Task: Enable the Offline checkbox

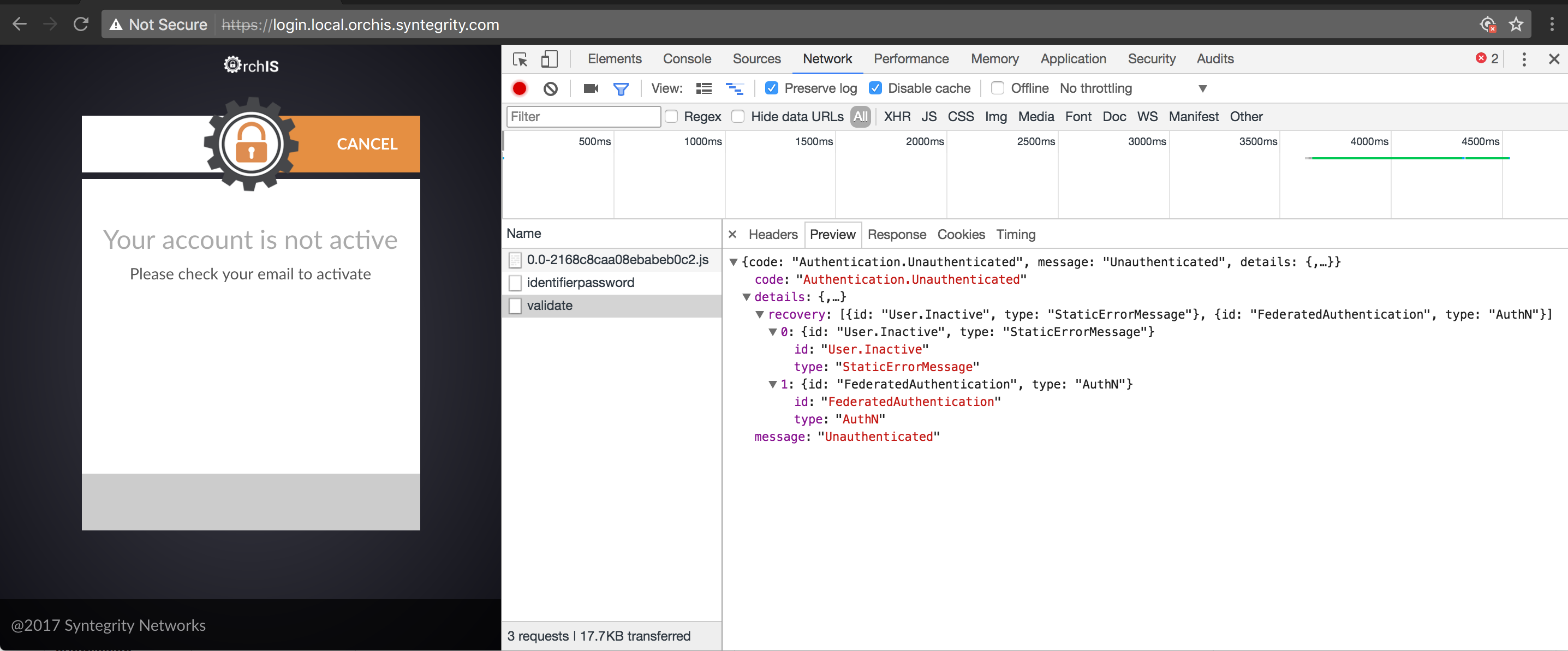Action: pos(998,88)
